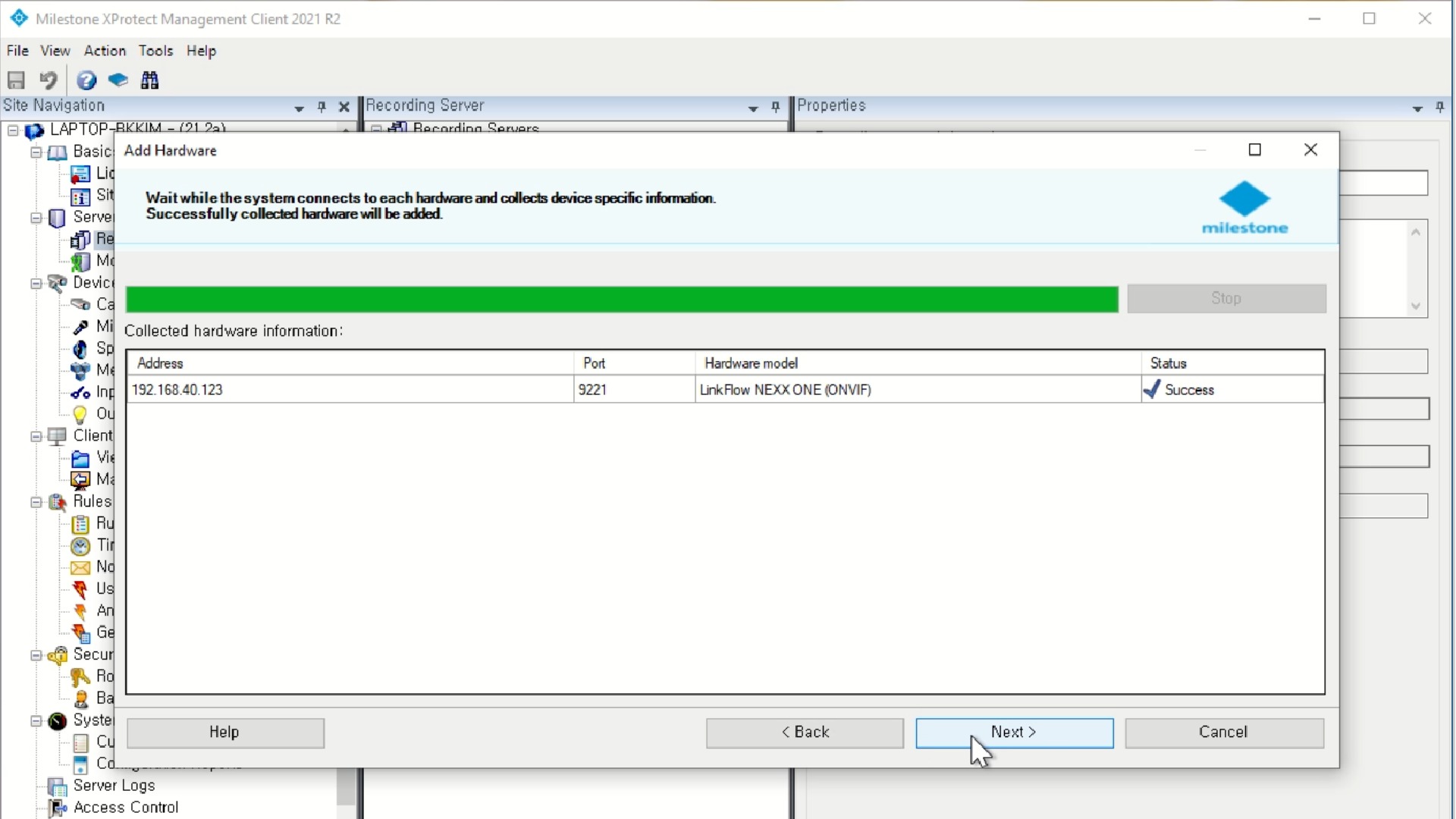The height and width of the screenshot is (819, 1456).
Task: Select the Devices node icon
Action: 58,283
